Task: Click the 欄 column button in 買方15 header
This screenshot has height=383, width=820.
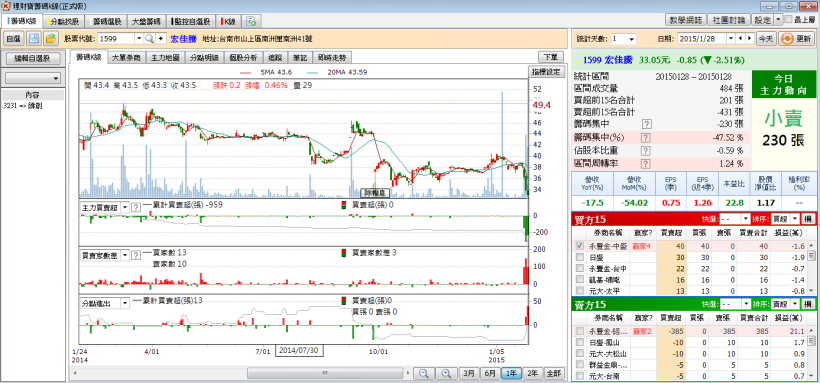Action: click(x=808, y=219)
